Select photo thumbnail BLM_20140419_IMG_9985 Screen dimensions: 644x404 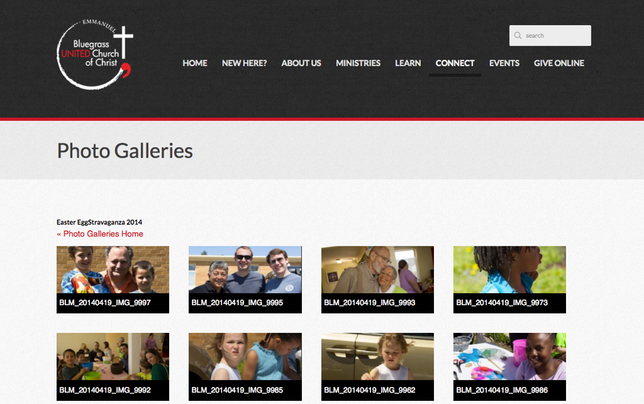click(245, 367)
